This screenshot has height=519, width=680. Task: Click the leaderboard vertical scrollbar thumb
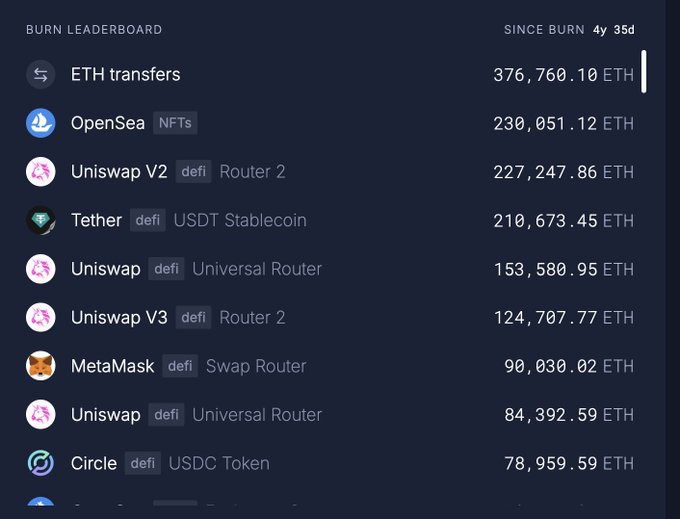pos(644,71)
